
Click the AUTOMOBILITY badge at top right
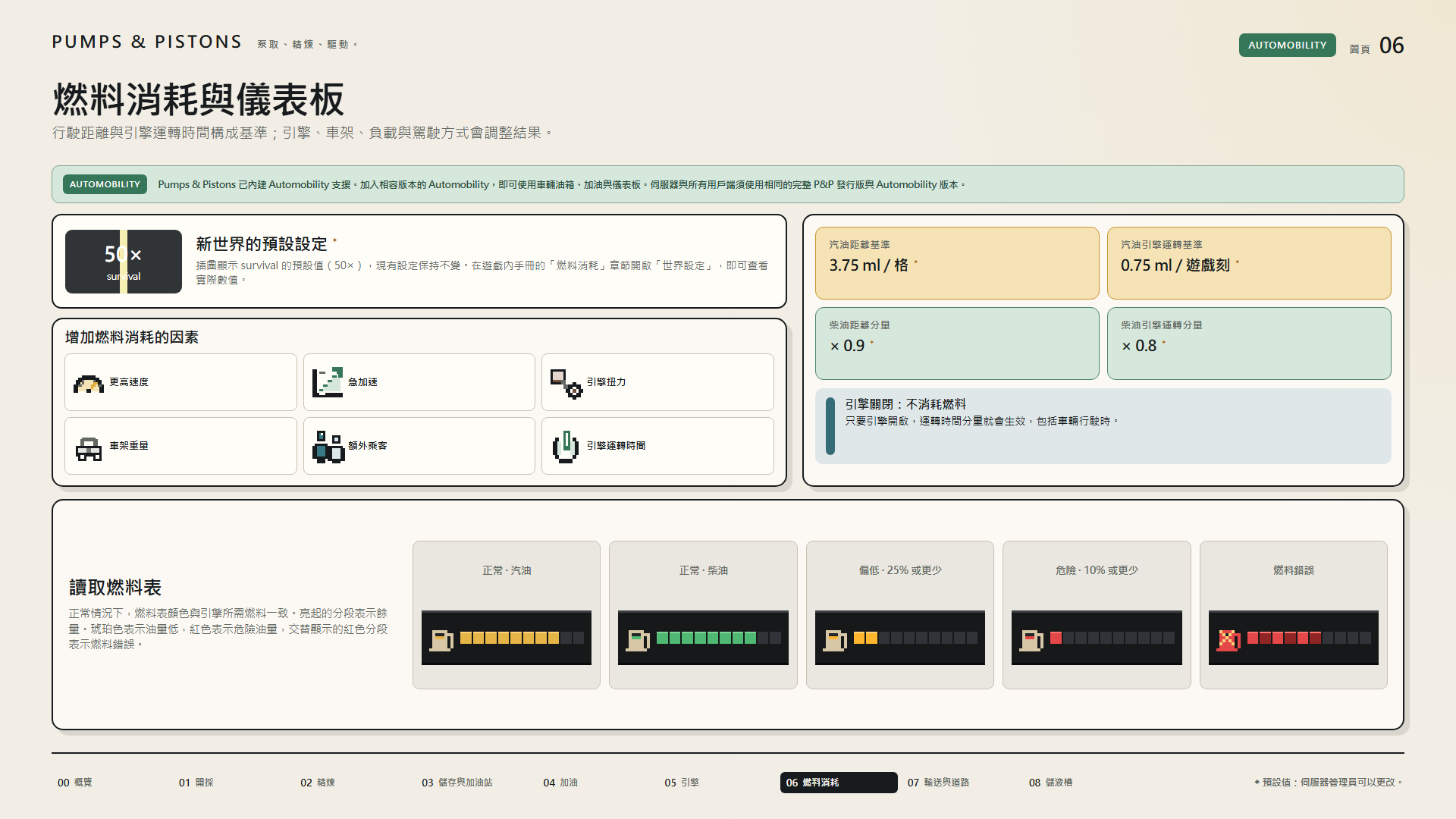pos(1287,45)
